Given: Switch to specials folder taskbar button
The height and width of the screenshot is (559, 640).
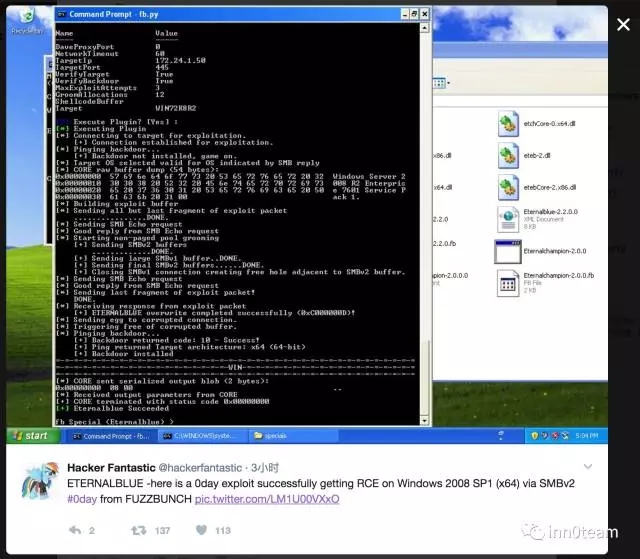Looking at the screenshot, I should tap(293, 436).
